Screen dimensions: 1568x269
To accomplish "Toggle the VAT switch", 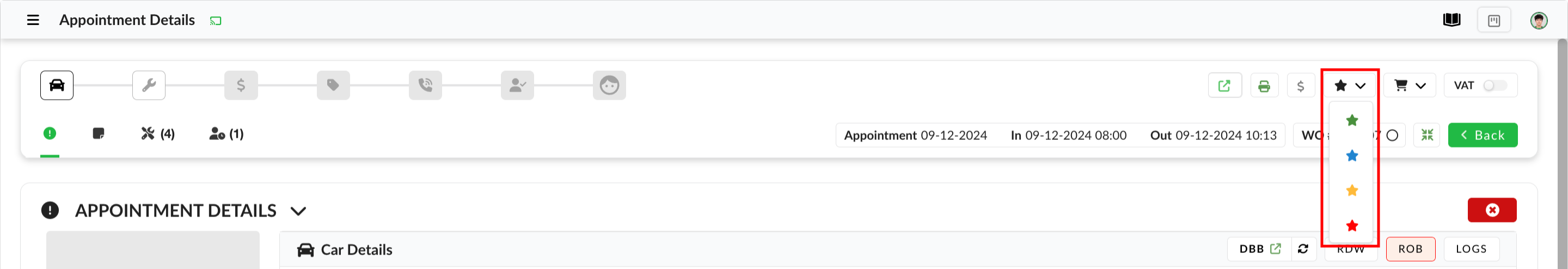I will 1494,86.
